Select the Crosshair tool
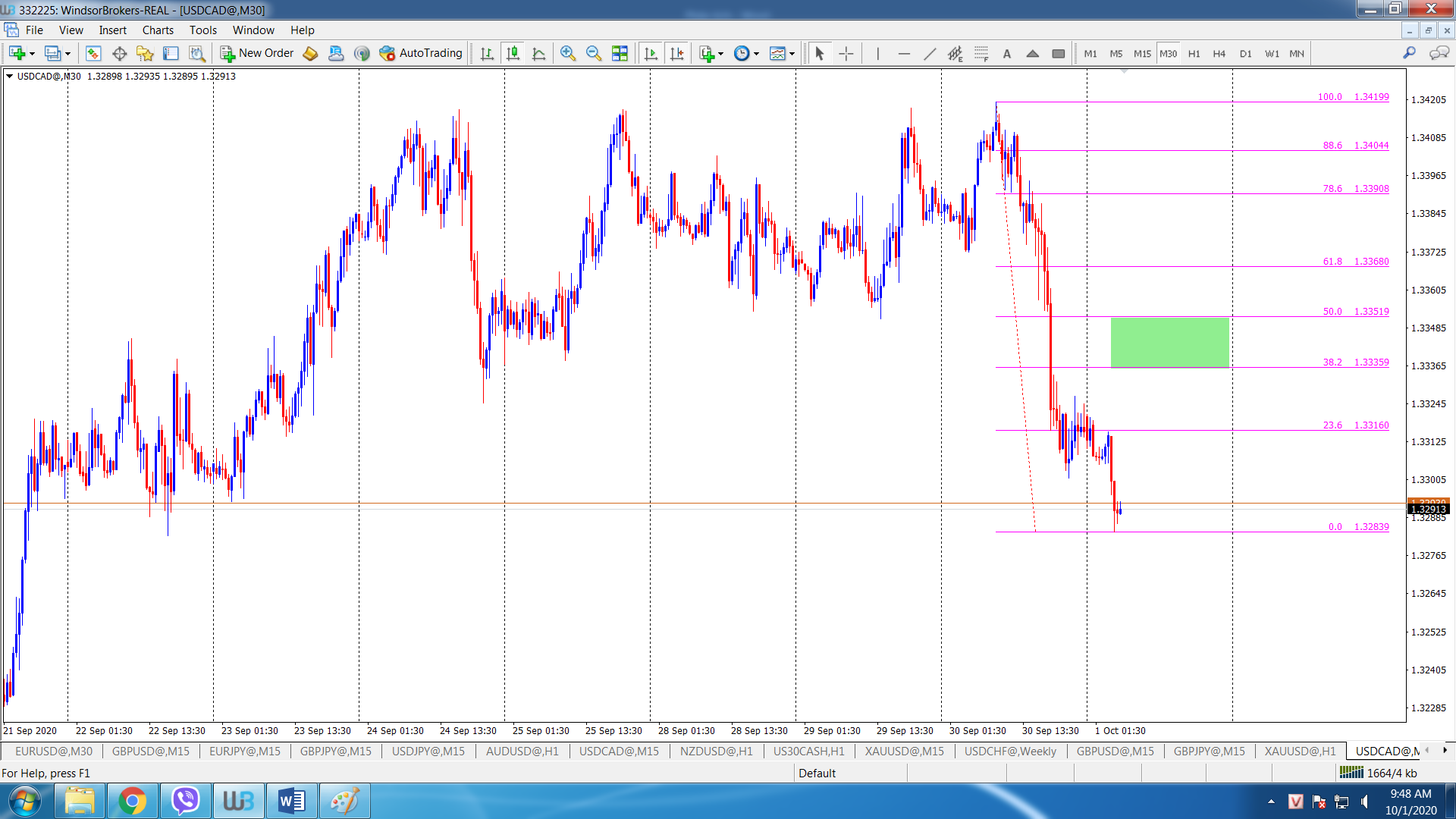Image resolution: width=1456 pixels, height=819 pixels. (x=846, y=53)
